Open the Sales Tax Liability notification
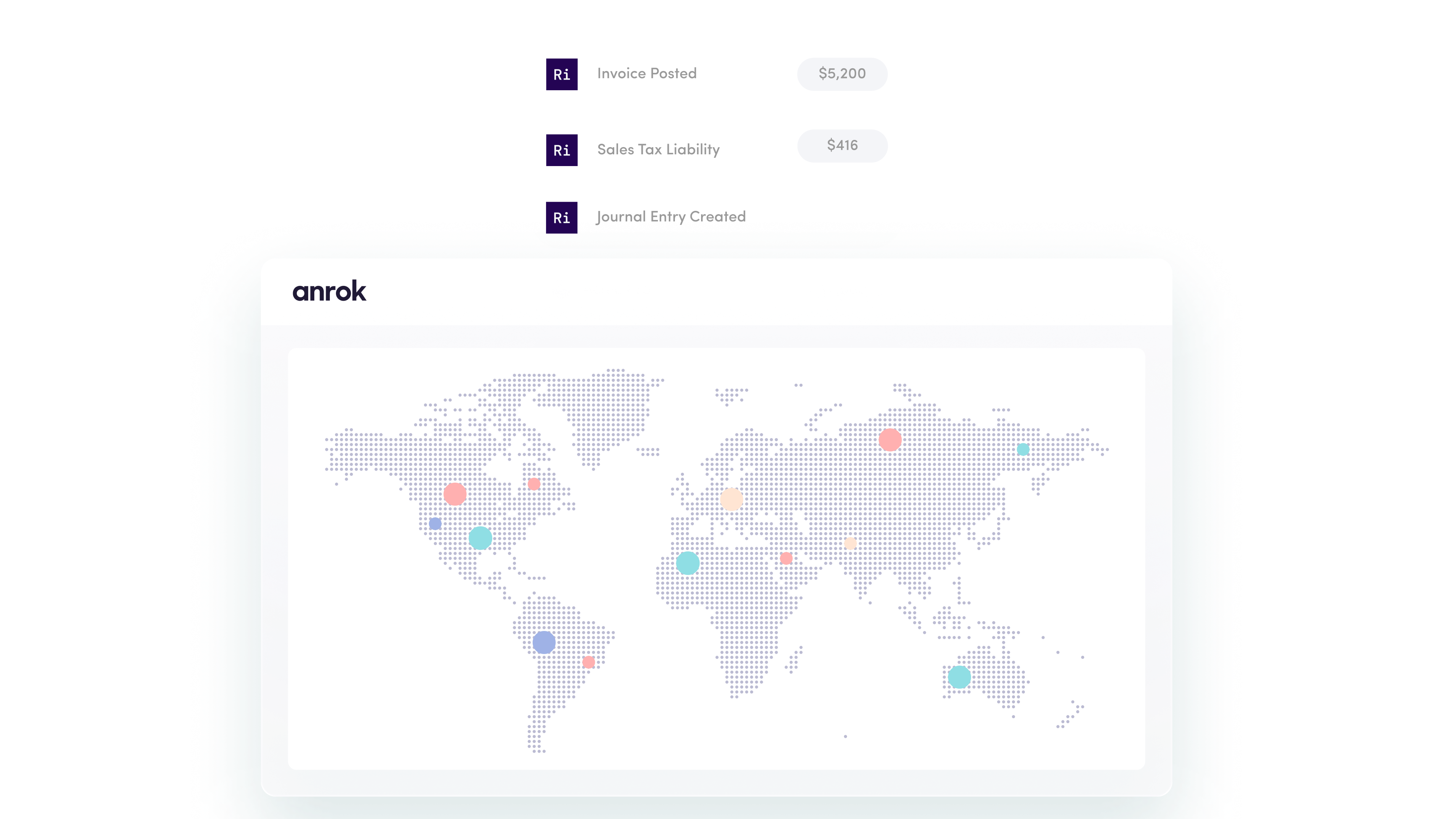 coord(659,149)
